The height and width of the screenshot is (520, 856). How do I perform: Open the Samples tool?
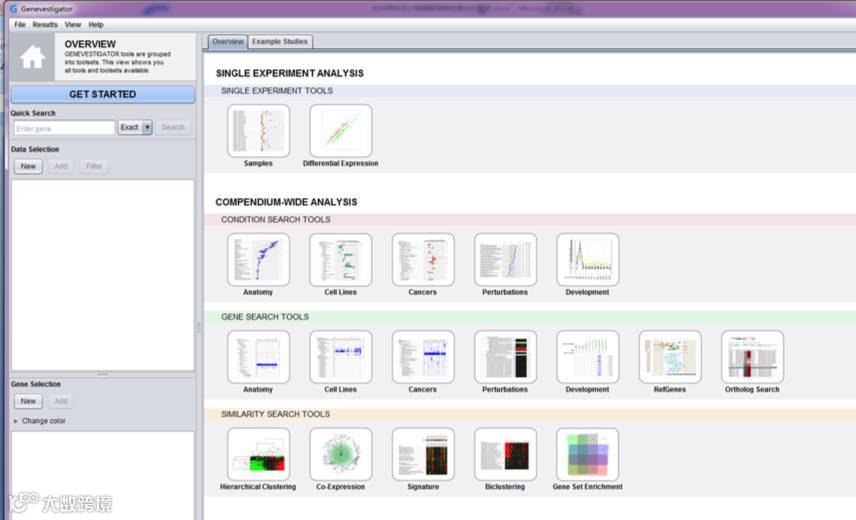(258, 131)
